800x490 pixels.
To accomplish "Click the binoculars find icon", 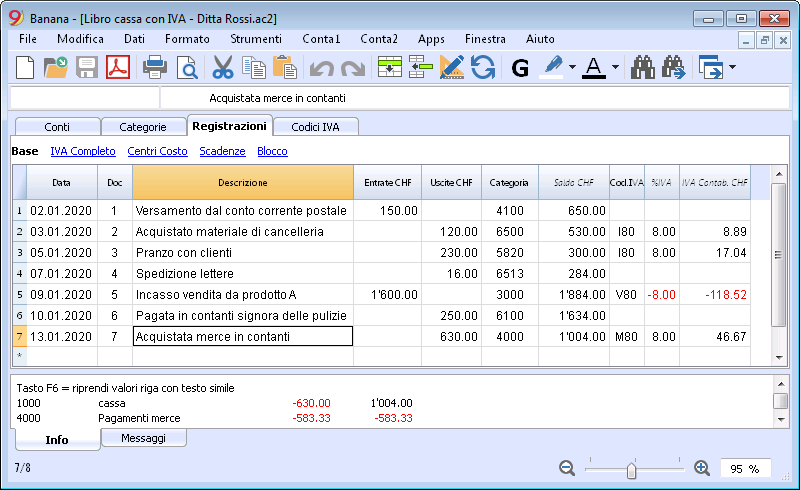I will coord(643,67).
